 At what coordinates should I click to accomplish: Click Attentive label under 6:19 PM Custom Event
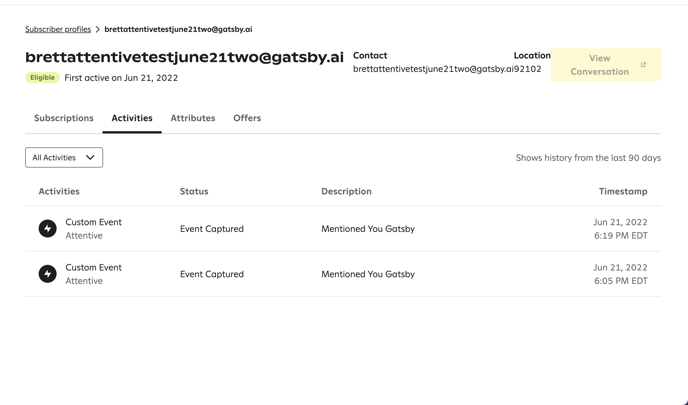84,236
